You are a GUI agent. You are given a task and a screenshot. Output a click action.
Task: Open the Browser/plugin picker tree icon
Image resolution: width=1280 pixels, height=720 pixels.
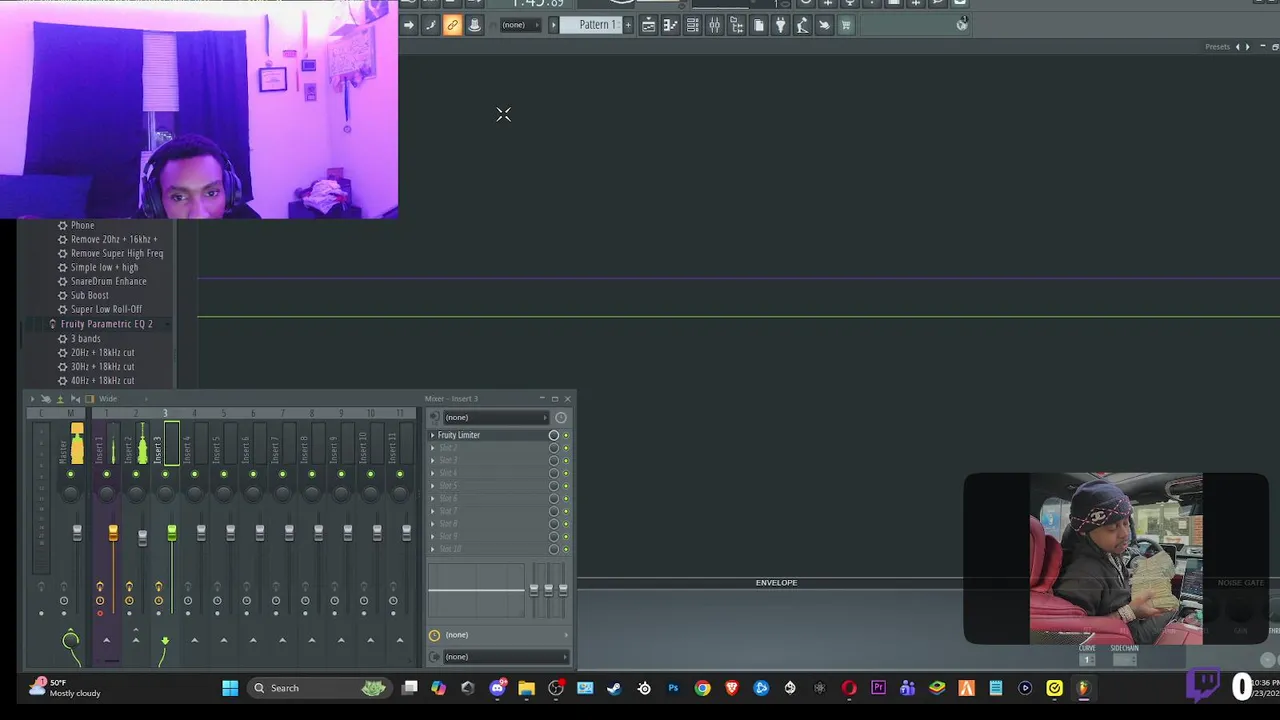736,25
